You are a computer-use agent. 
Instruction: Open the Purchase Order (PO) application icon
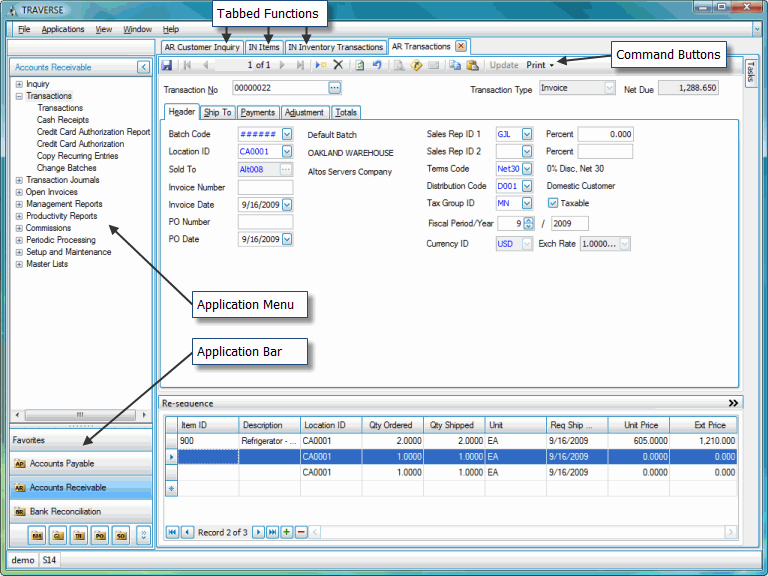(100, 536)
